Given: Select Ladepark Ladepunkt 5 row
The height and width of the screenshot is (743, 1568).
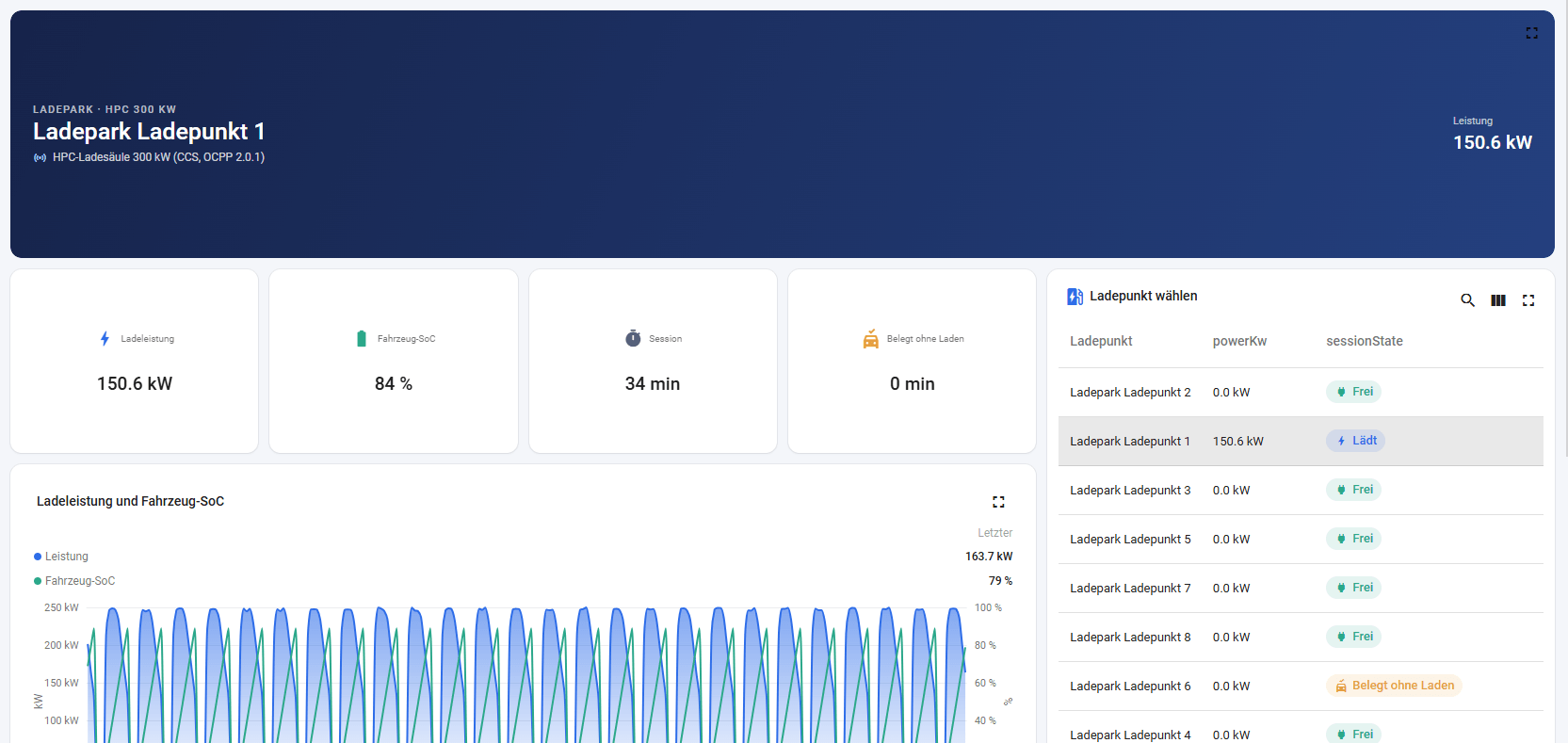Looking at the screenshot, I should (x=1301, y=540).
